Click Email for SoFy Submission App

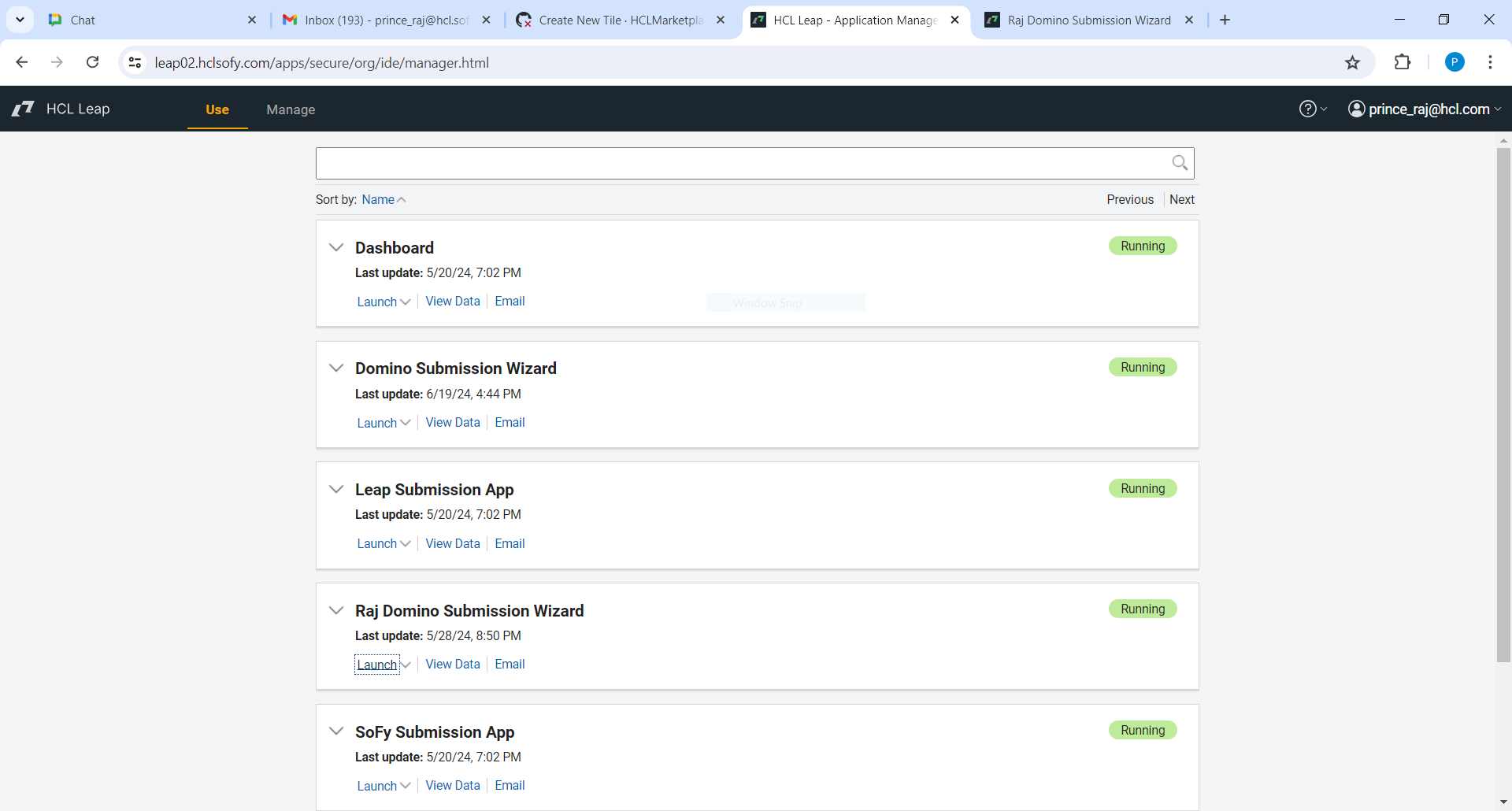510,785
